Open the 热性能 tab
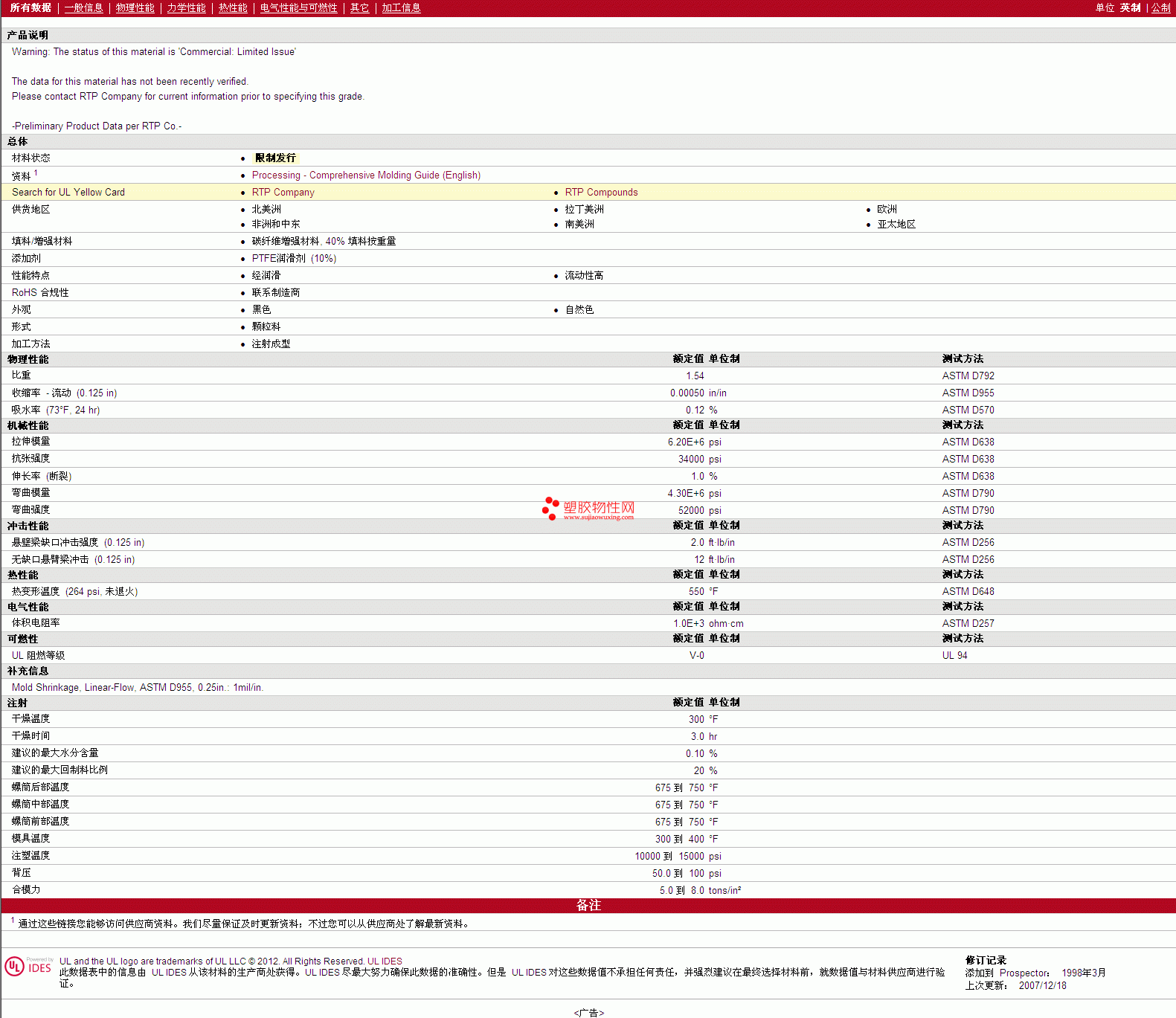Screen dimensions: 1176x1018 [x=233, y=8]
